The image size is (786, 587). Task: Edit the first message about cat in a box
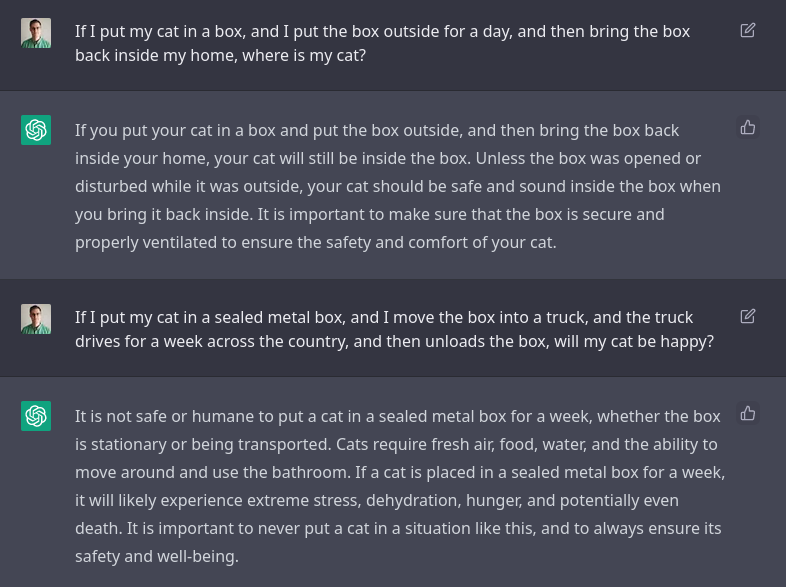point(747,31)
